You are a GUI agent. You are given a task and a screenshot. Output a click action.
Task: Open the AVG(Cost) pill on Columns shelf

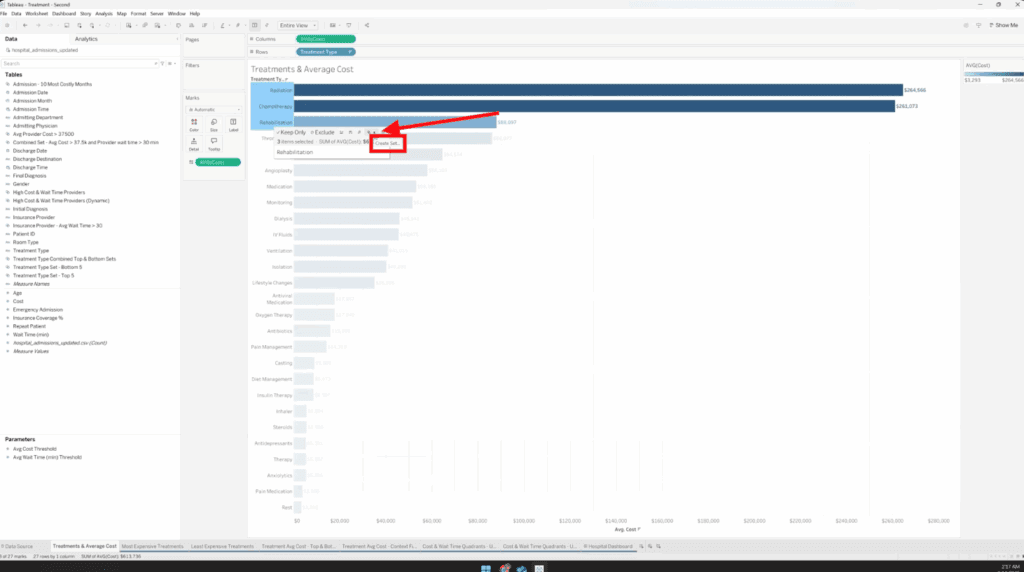325,39
